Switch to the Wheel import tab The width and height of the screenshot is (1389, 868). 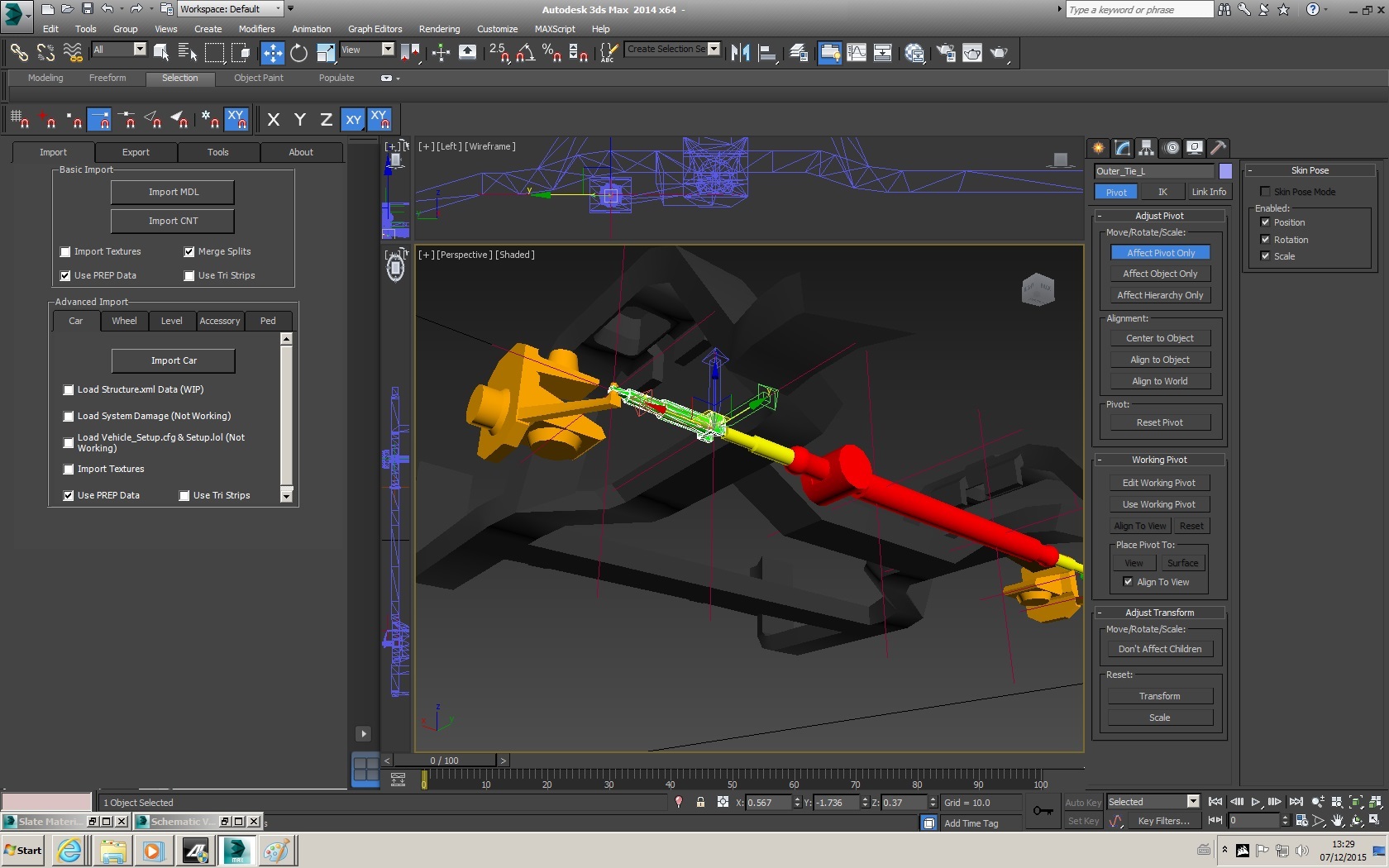click(124, 321)
